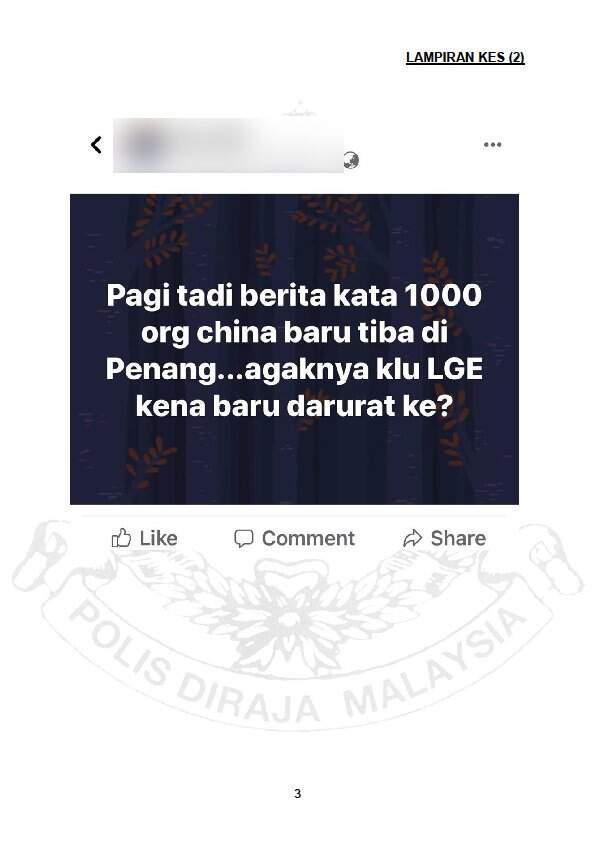This screenshot has height=842, width=595.
Task: Click the thumbs-up Like icon
Action: 121,538
